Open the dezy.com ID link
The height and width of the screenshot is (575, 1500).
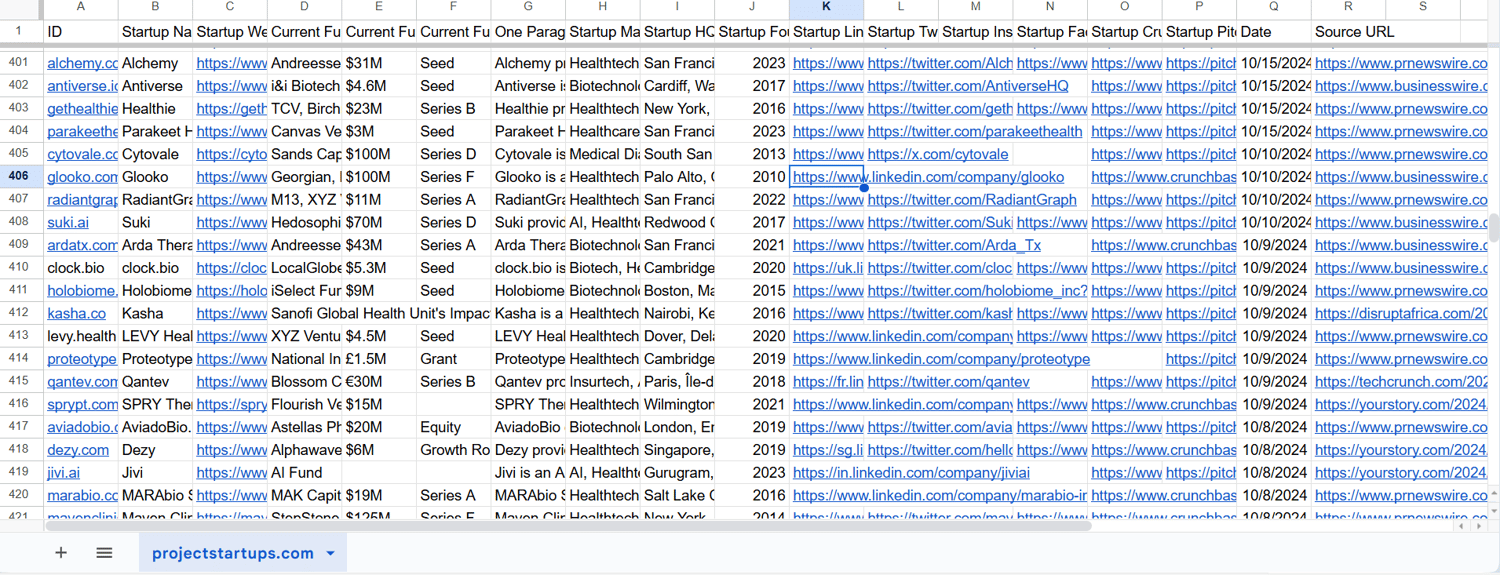[x=78, y=450]
